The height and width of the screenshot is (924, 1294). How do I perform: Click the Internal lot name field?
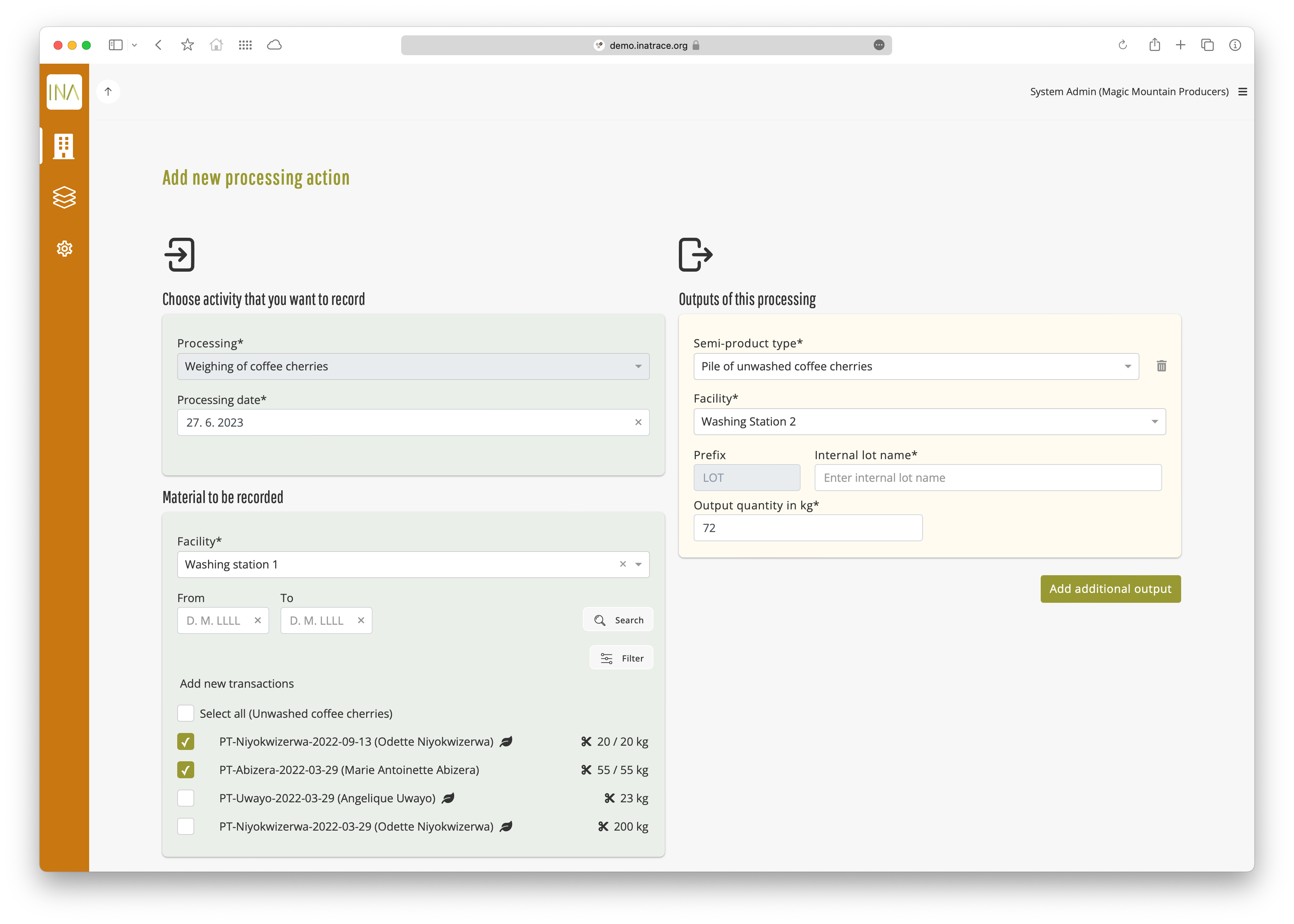[x=987, y=478]
